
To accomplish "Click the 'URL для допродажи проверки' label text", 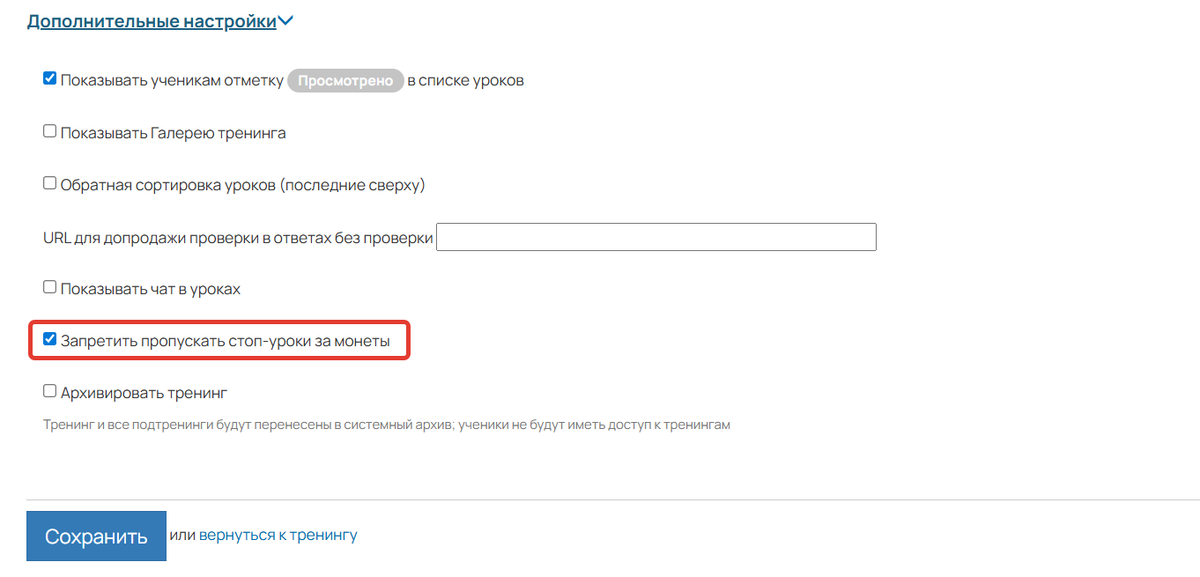I will tap(238, 238).
